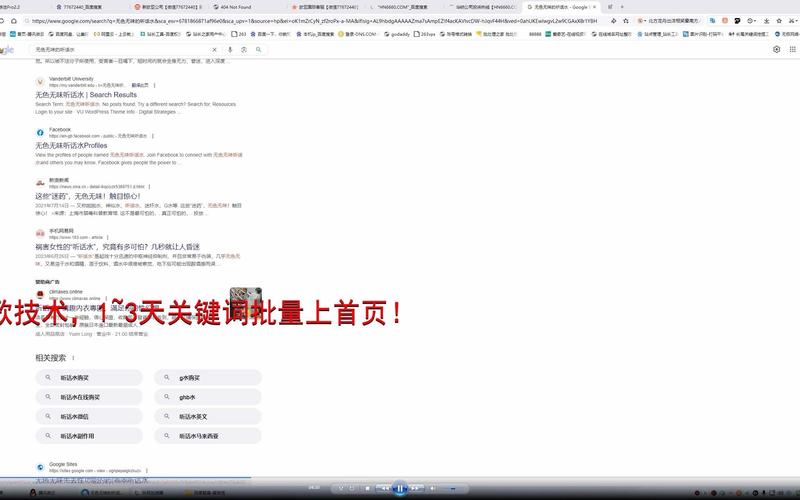Start voice search via the microphone icon
The height and width of the screenshot is (500, 800).
coord(230,49)
